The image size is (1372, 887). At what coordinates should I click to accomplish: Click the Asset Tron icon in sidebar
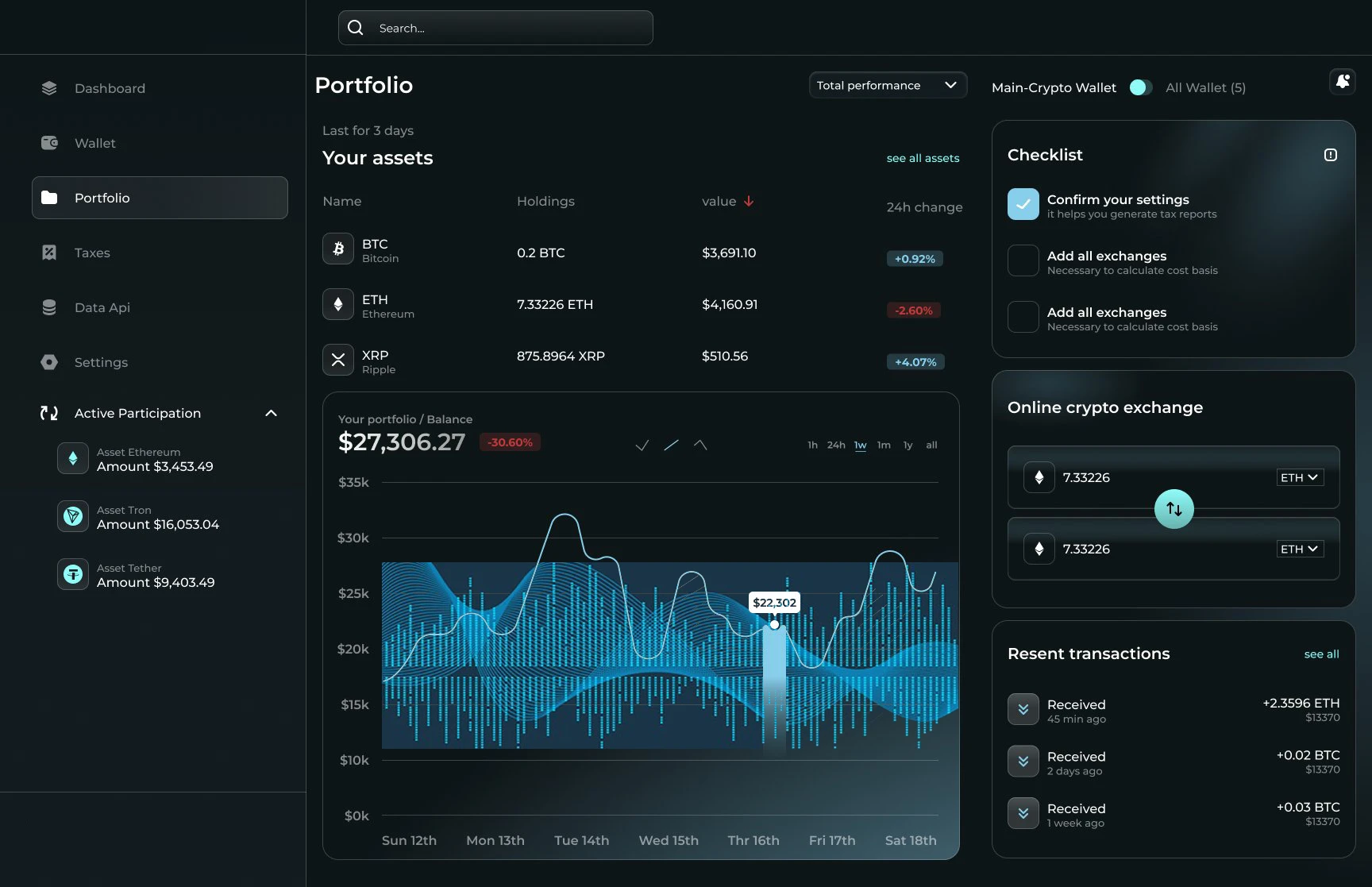click(73, 516)
